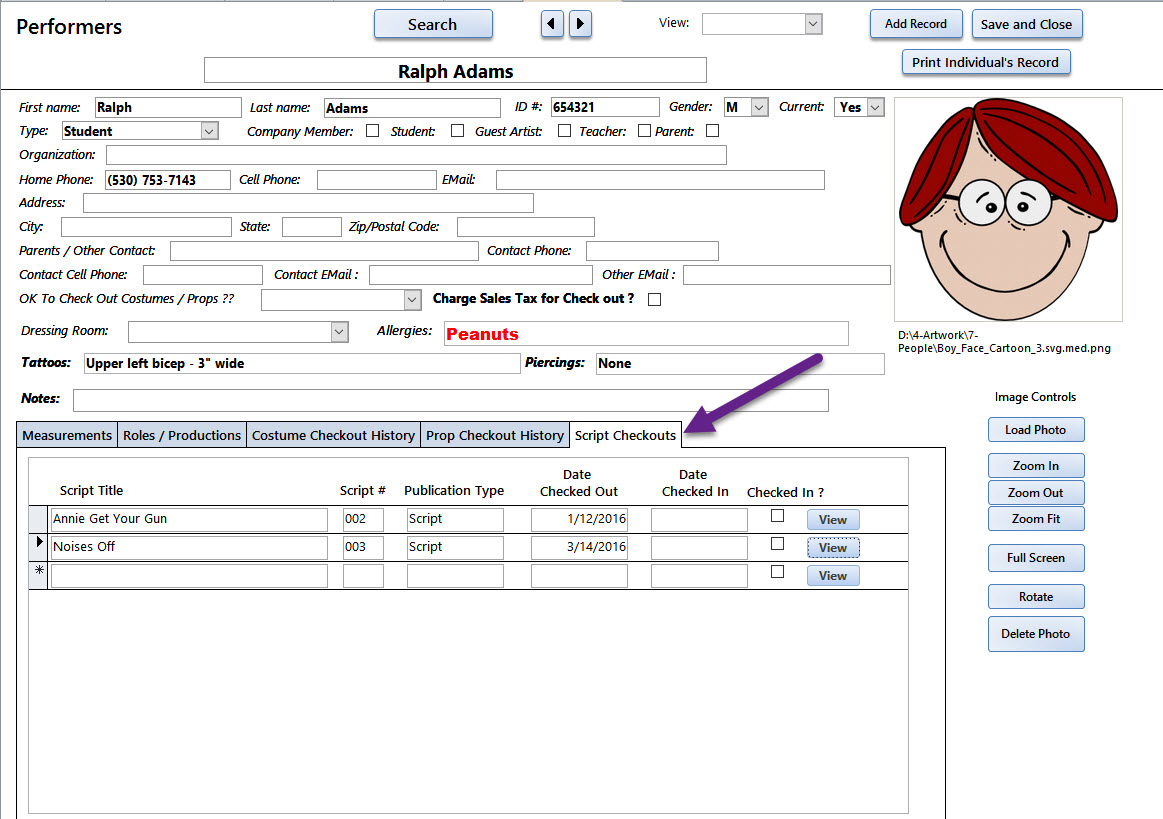This screenshot has width=1163, height=819.
Task: Toggle the Parent checkbox
Action: tap(713, 131)
